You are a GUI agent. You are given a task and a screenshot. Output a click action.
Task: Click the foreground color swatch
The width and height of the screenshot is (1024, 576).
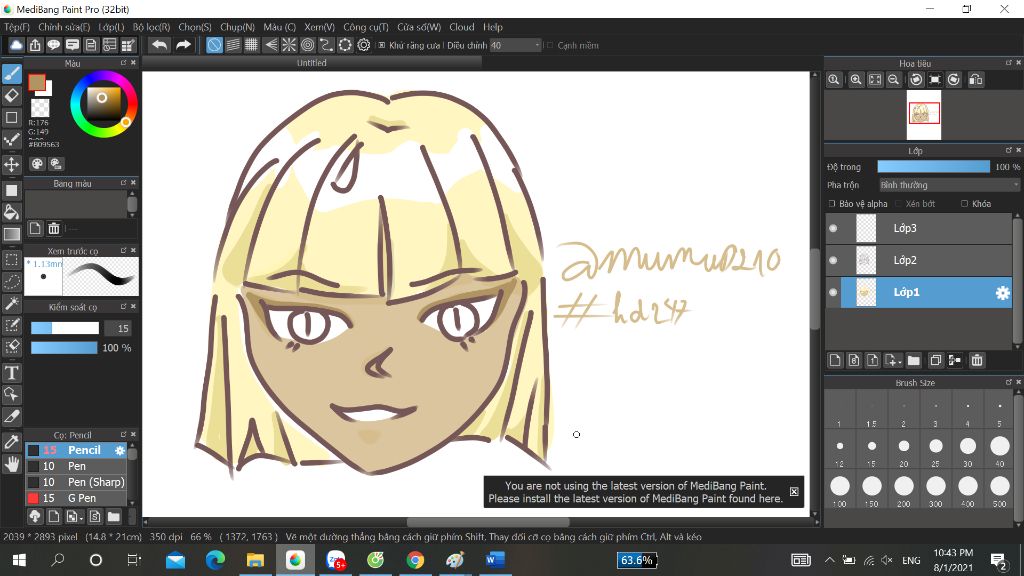37,82
